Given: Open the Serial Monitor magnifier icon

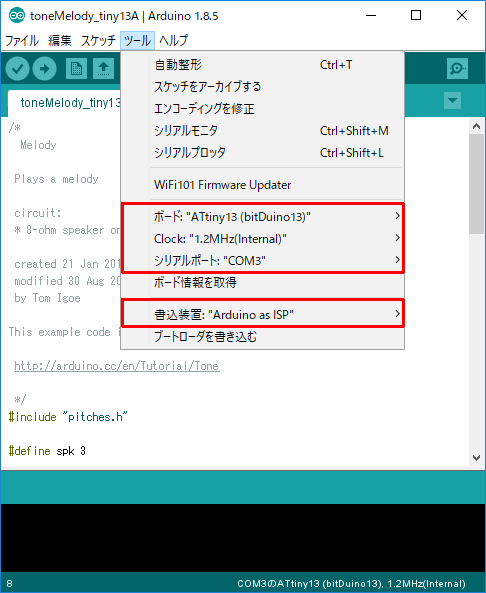Looking at the screenshot, I should coord(457,68).
